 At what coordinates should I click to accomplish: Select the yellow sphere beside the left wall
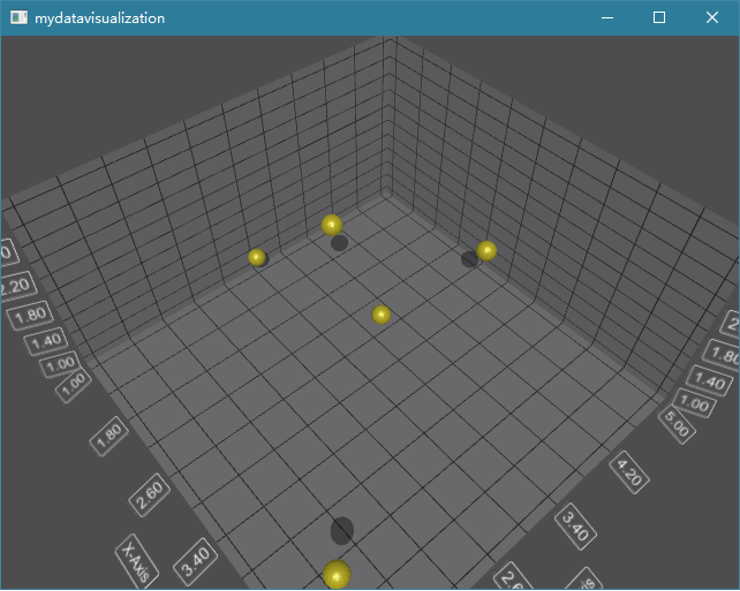point(257,257)
